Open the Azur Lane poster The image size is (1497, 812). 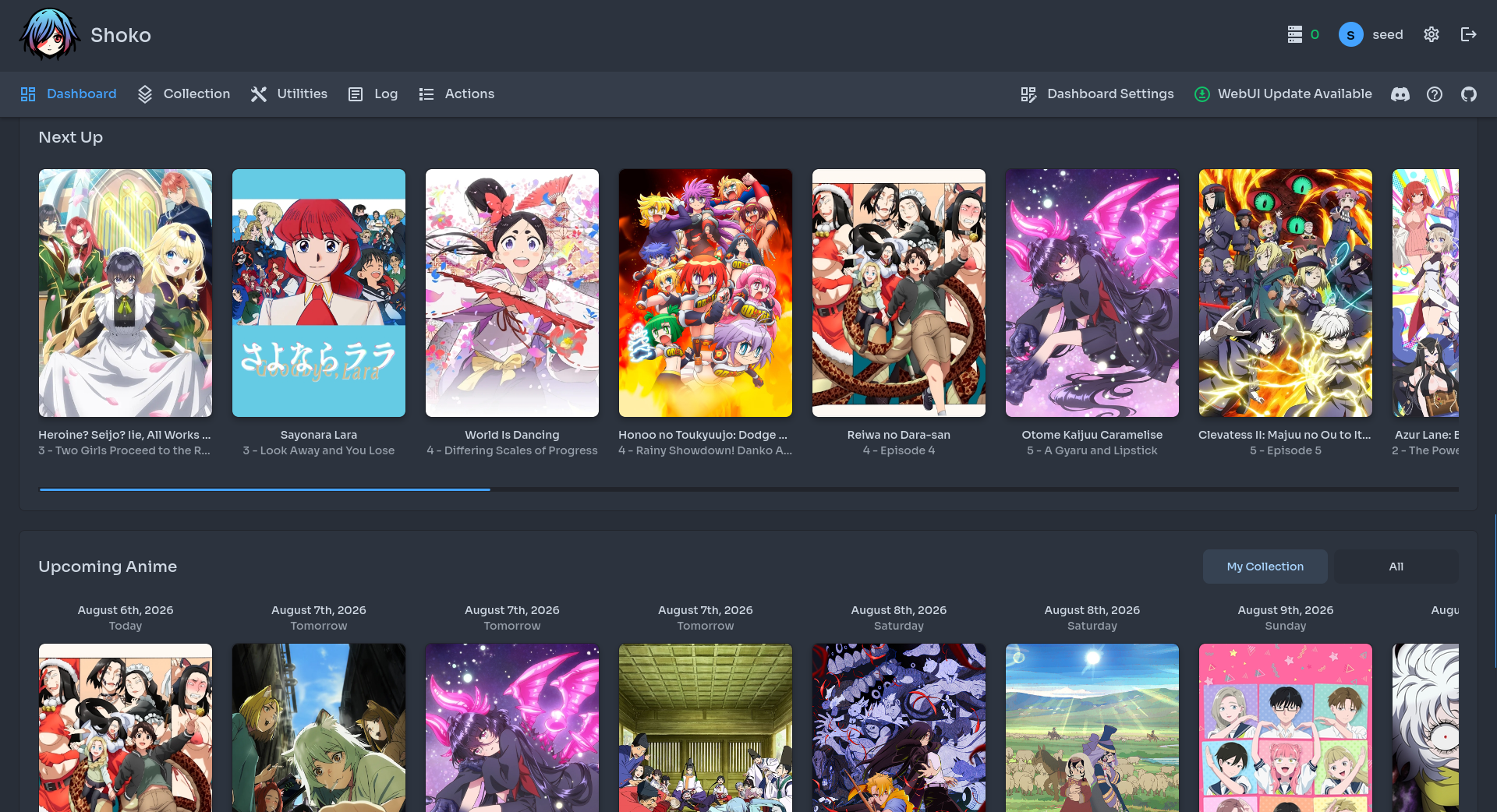1425,293
